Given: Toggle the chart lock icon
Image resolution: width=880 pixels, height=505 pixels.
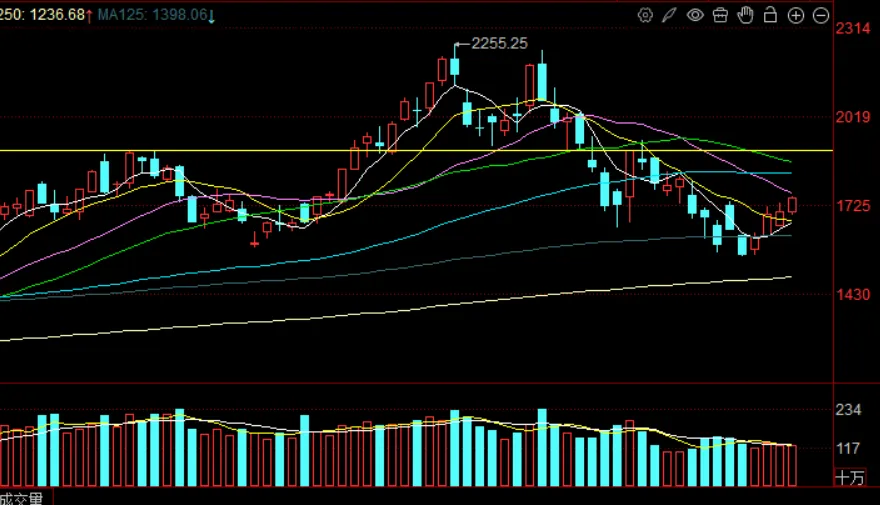Looking at the screenshot, I should [771, 15].
